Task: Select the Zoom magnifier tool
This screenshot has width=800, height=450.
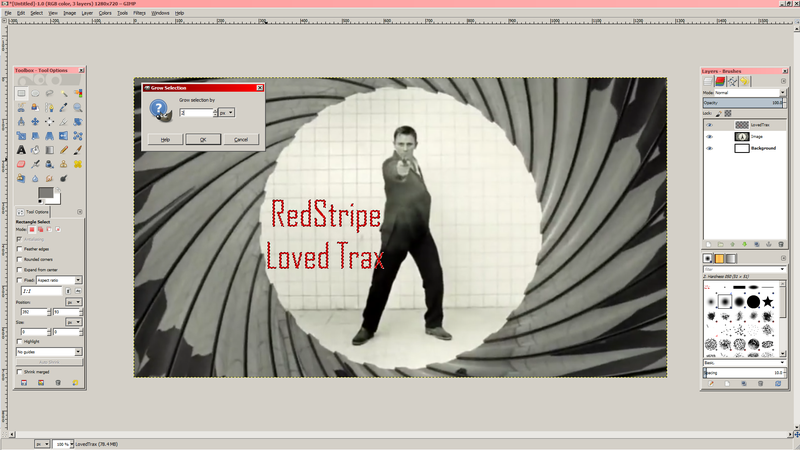Action: 78,108
